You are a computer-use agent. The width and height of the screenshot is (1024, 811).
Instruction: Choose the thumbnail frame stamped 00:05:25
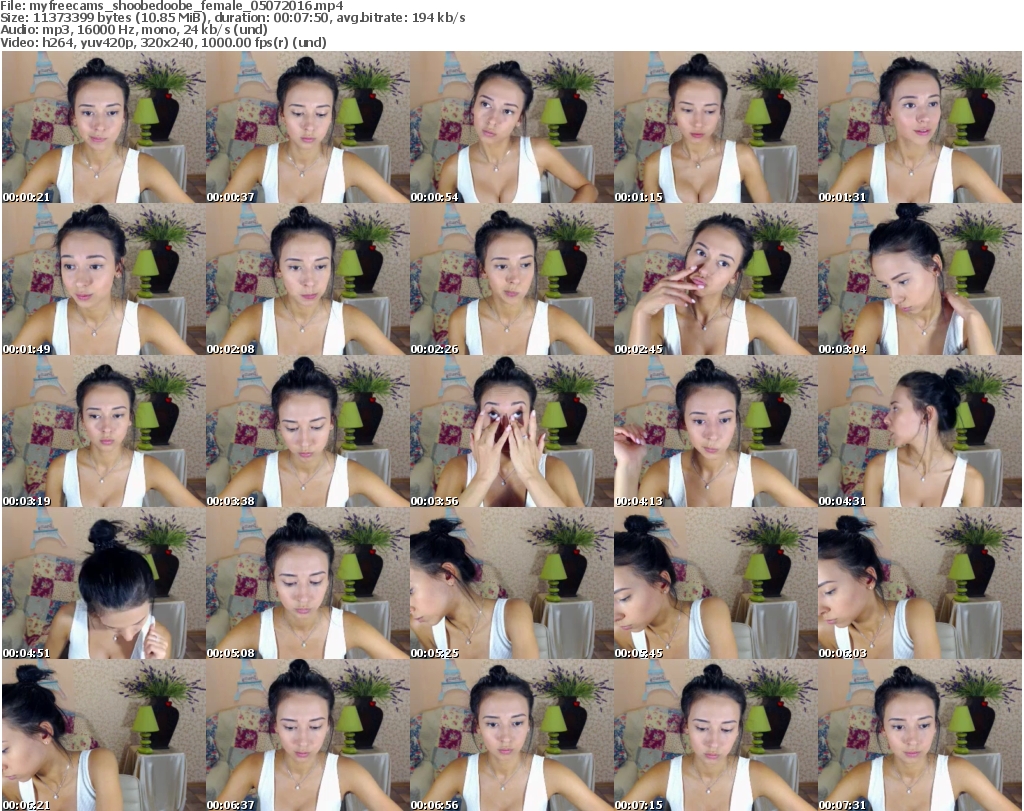[x=511, y=584]
